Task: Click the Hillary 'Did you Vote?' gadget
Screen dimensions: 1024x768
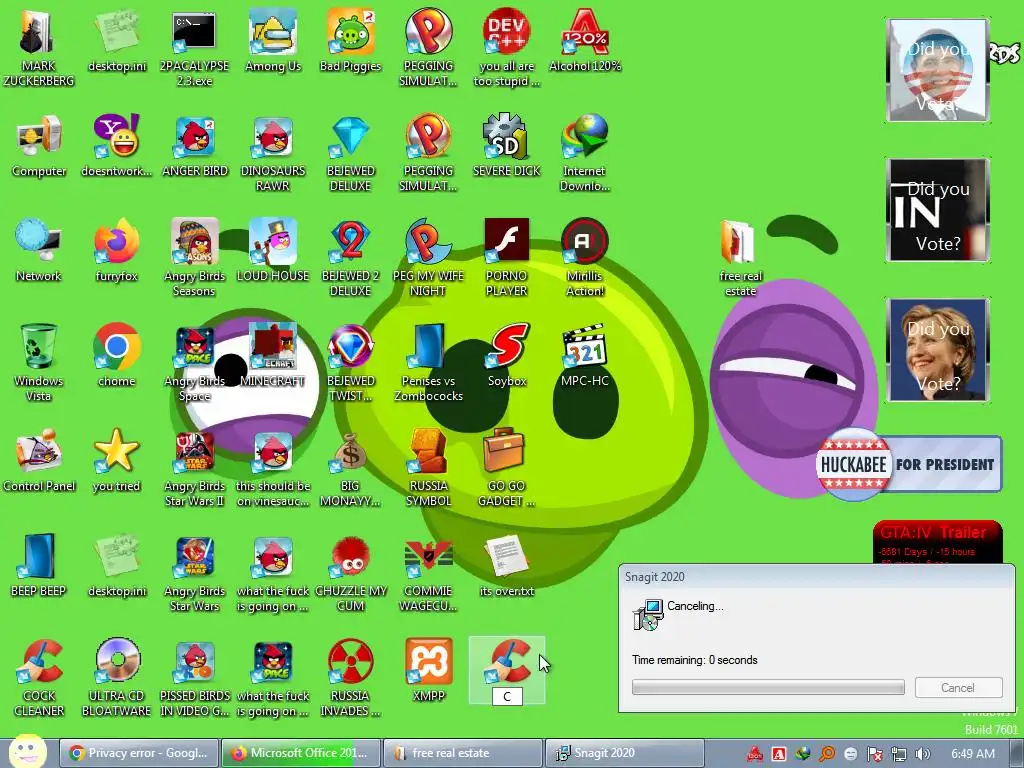Action: click(937, 350)
